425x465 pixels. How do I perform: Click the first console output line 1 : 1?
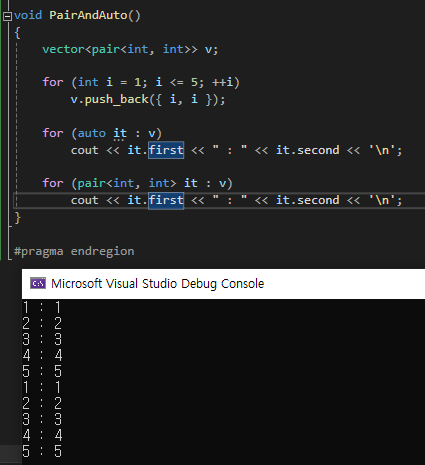point(42,307)
